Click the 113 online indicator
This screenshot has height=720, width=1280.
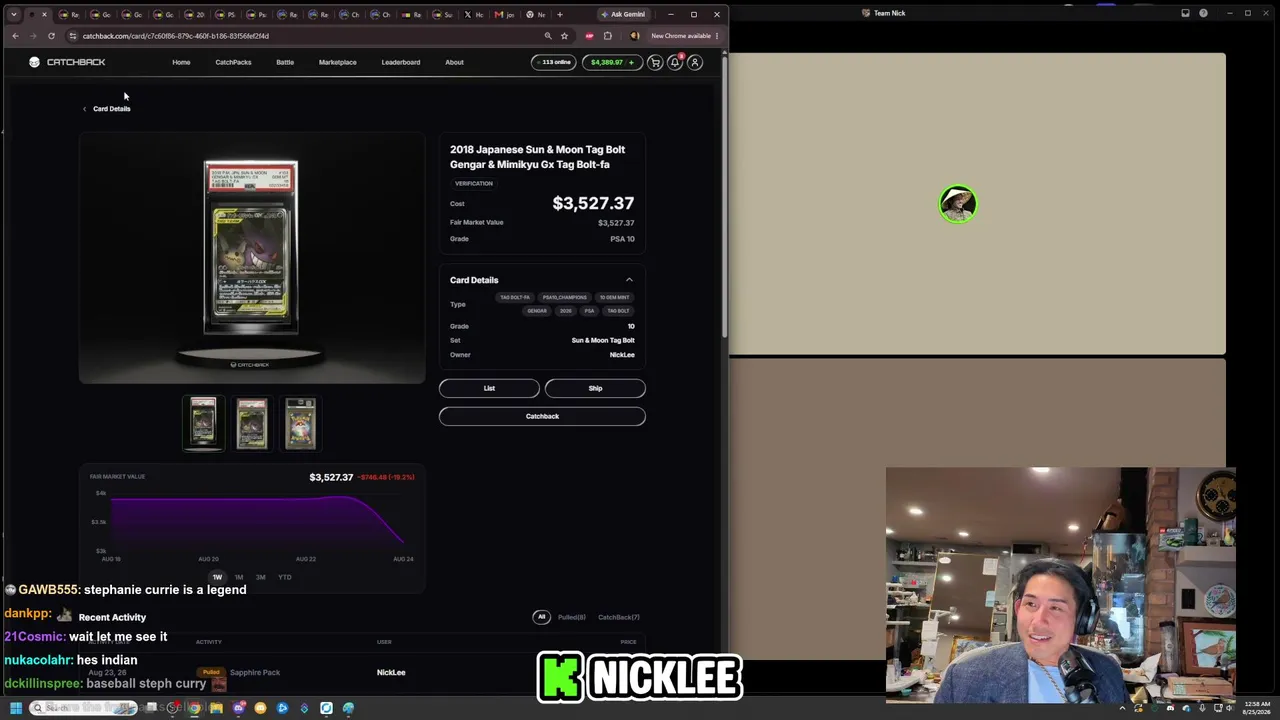[x=553, y=62]
